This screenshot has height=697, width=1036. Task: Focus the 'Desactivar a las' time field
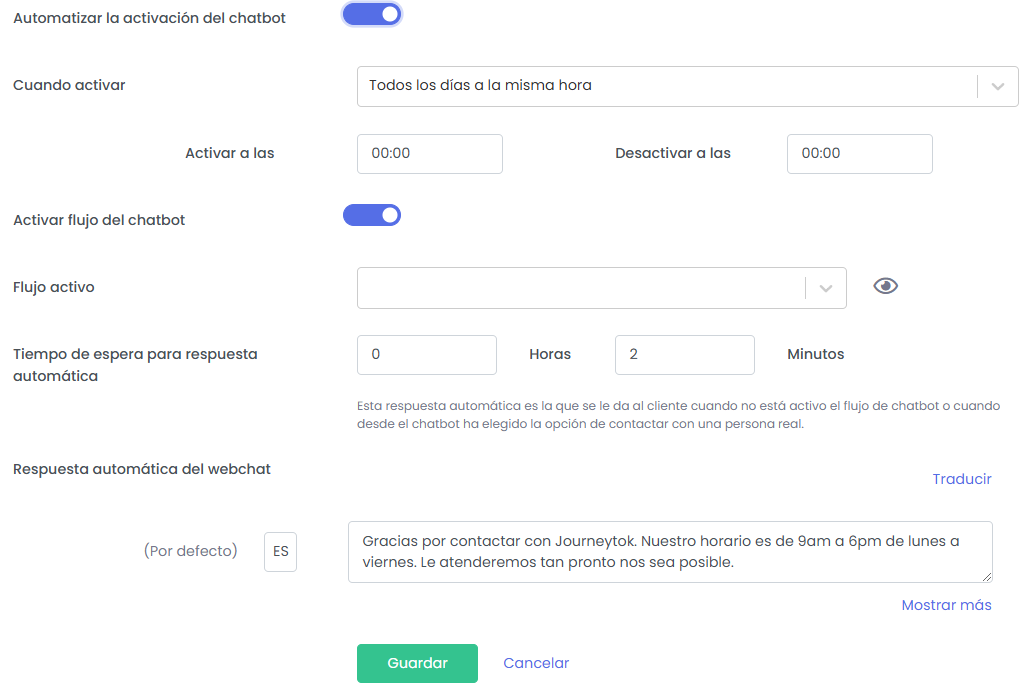[x=859, y=154]
